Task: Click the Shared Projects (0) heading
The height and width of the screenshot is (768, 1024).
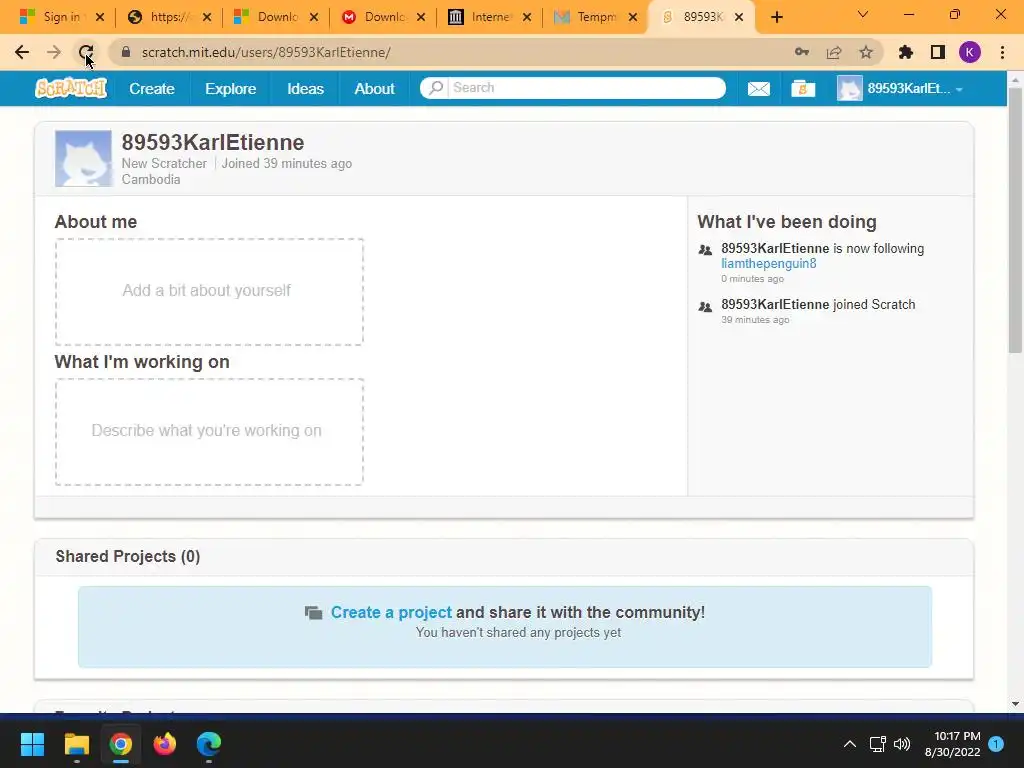Action: (128, 556)
